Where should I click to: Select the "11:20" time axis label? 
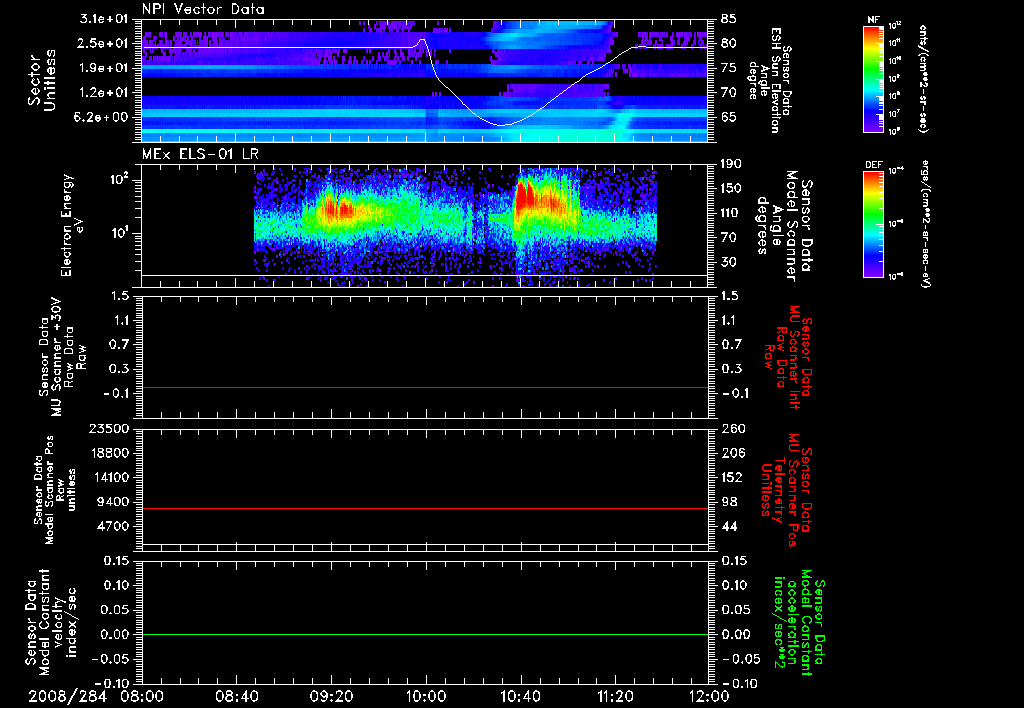point(615,696)
